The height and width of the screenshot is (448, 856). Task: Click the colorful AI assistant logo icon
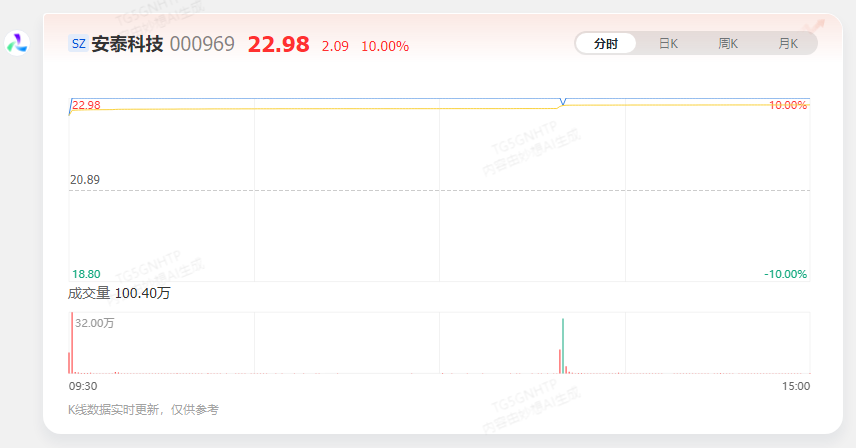pos(18,43)
